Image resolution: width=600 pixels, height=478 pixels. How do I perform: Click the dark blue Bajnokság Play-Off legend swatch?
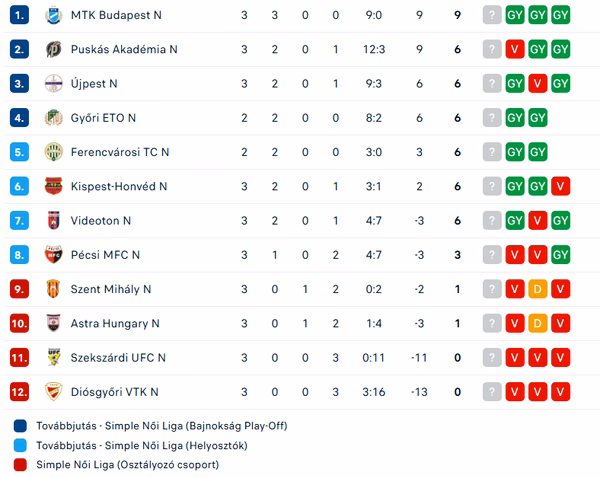point(20,426)
